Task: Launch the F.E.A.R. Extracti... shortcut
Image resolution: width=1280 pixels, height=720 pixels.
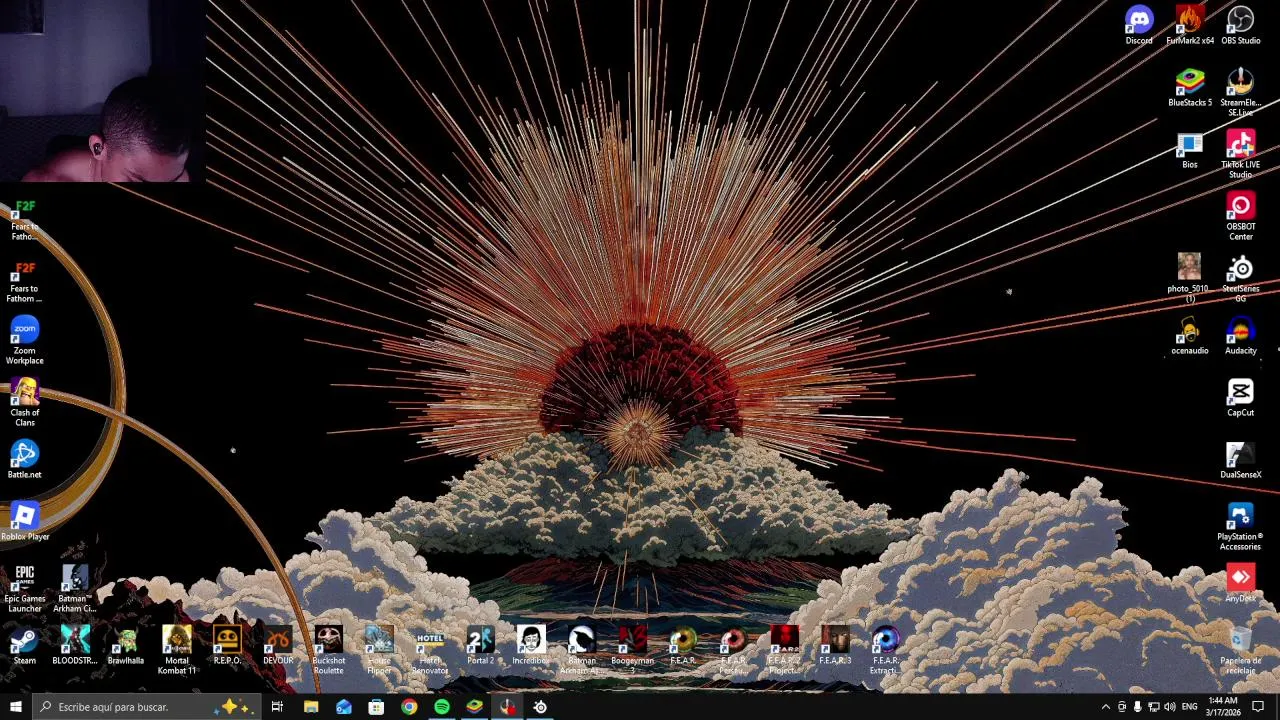Action: (885, 651)
